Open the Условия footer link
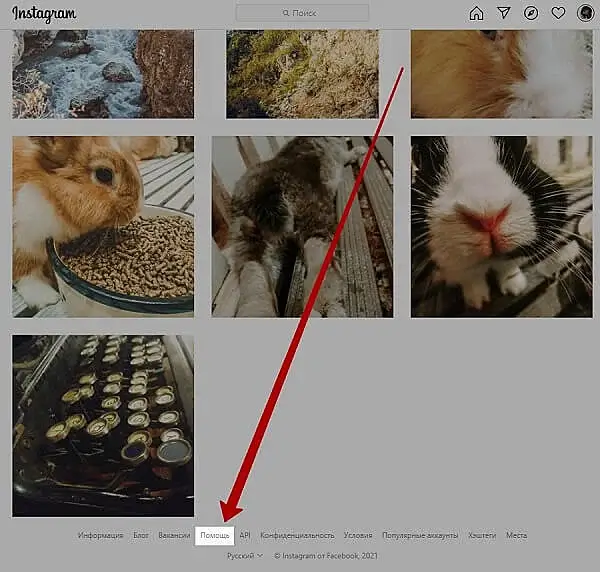Viewport: 600px width, 572px height. (x=358, y=536)
